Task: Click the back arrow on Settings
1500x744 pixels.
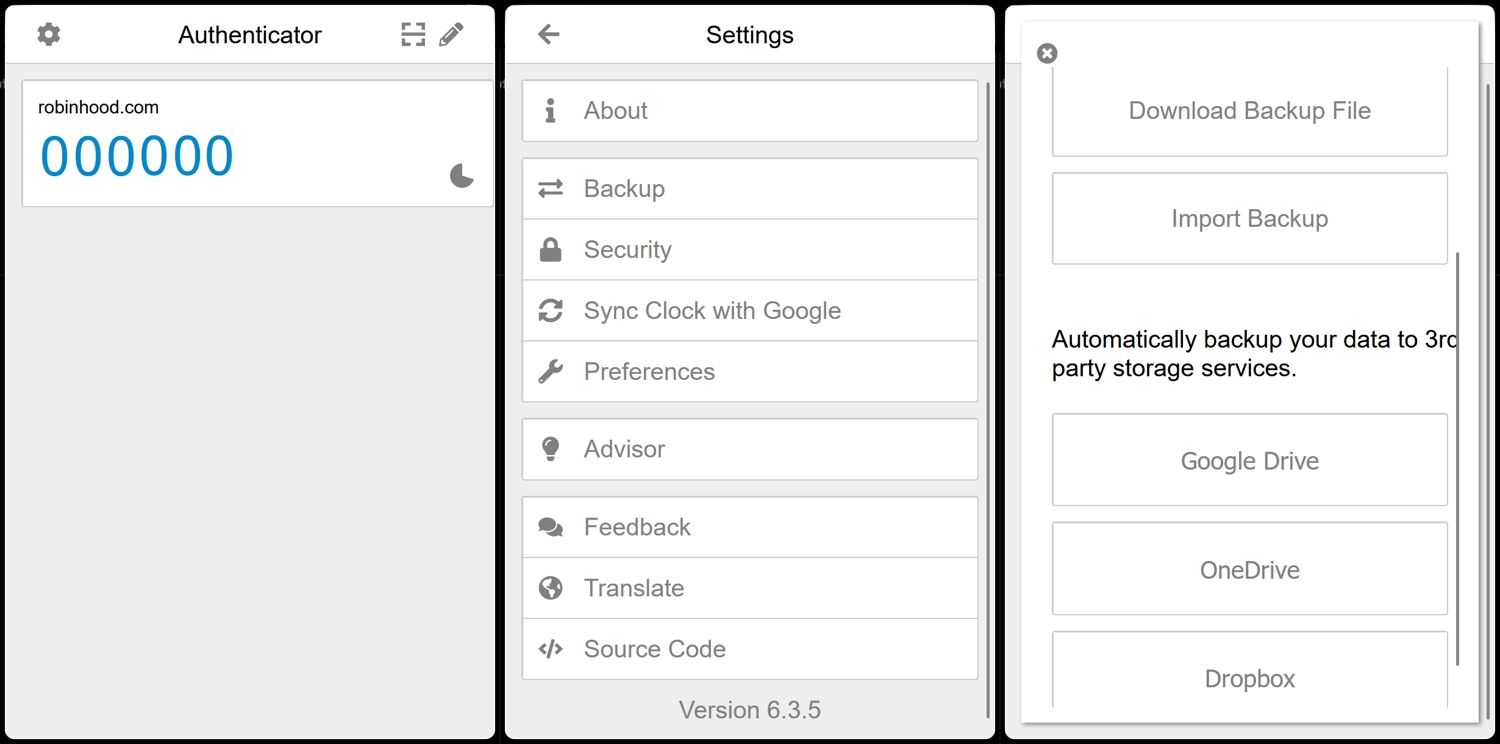Action: point(548,34)
